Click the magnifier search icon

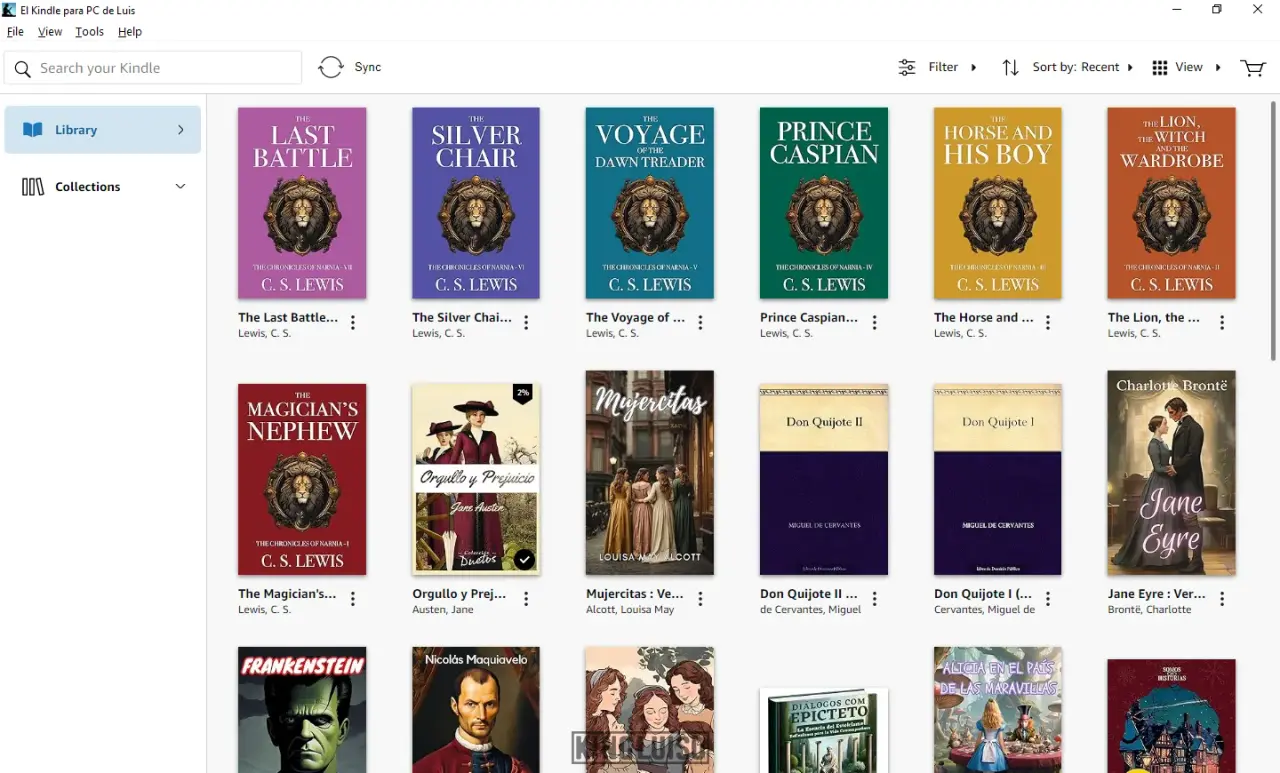[23, 69]
